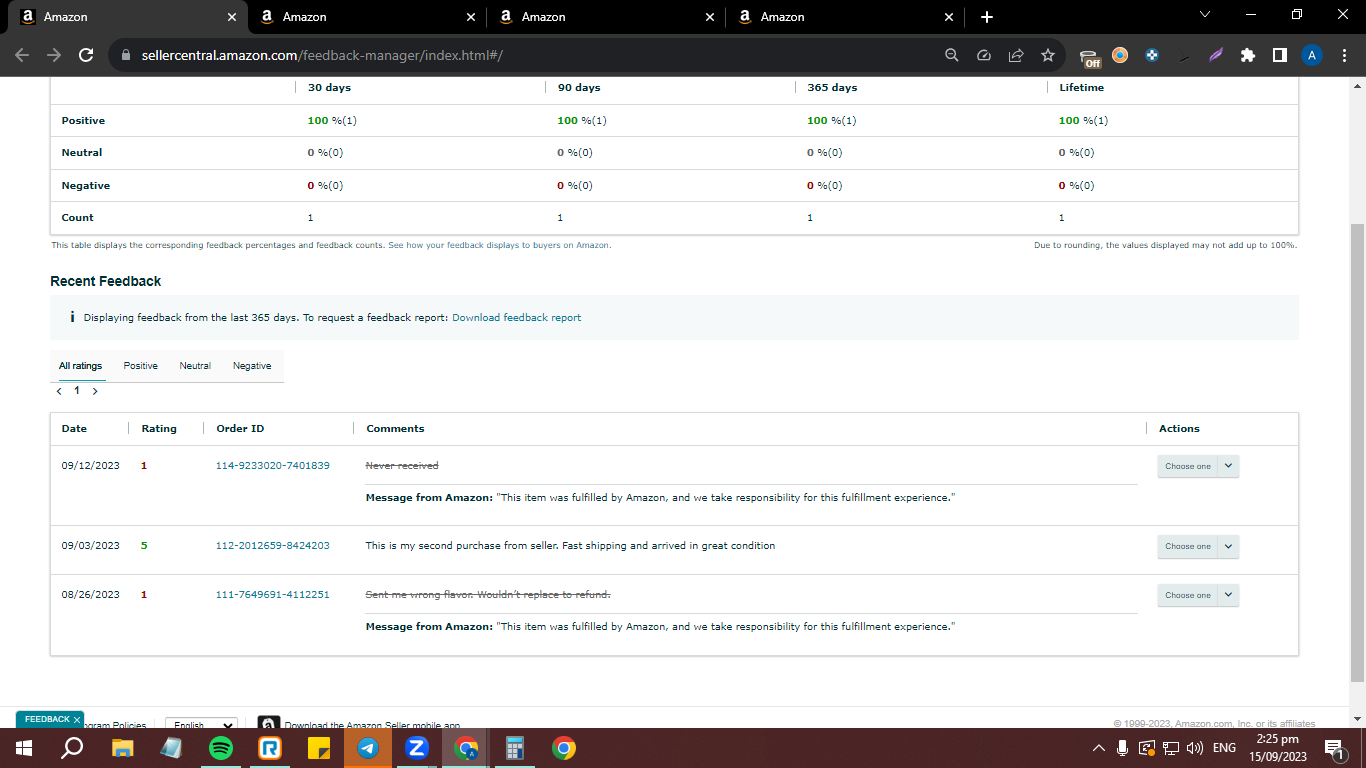Image resolution: width=1366 pixels, height=768 pixels.
Task: Open the RingCentral taskbar icon
Action: click(270, 748)
